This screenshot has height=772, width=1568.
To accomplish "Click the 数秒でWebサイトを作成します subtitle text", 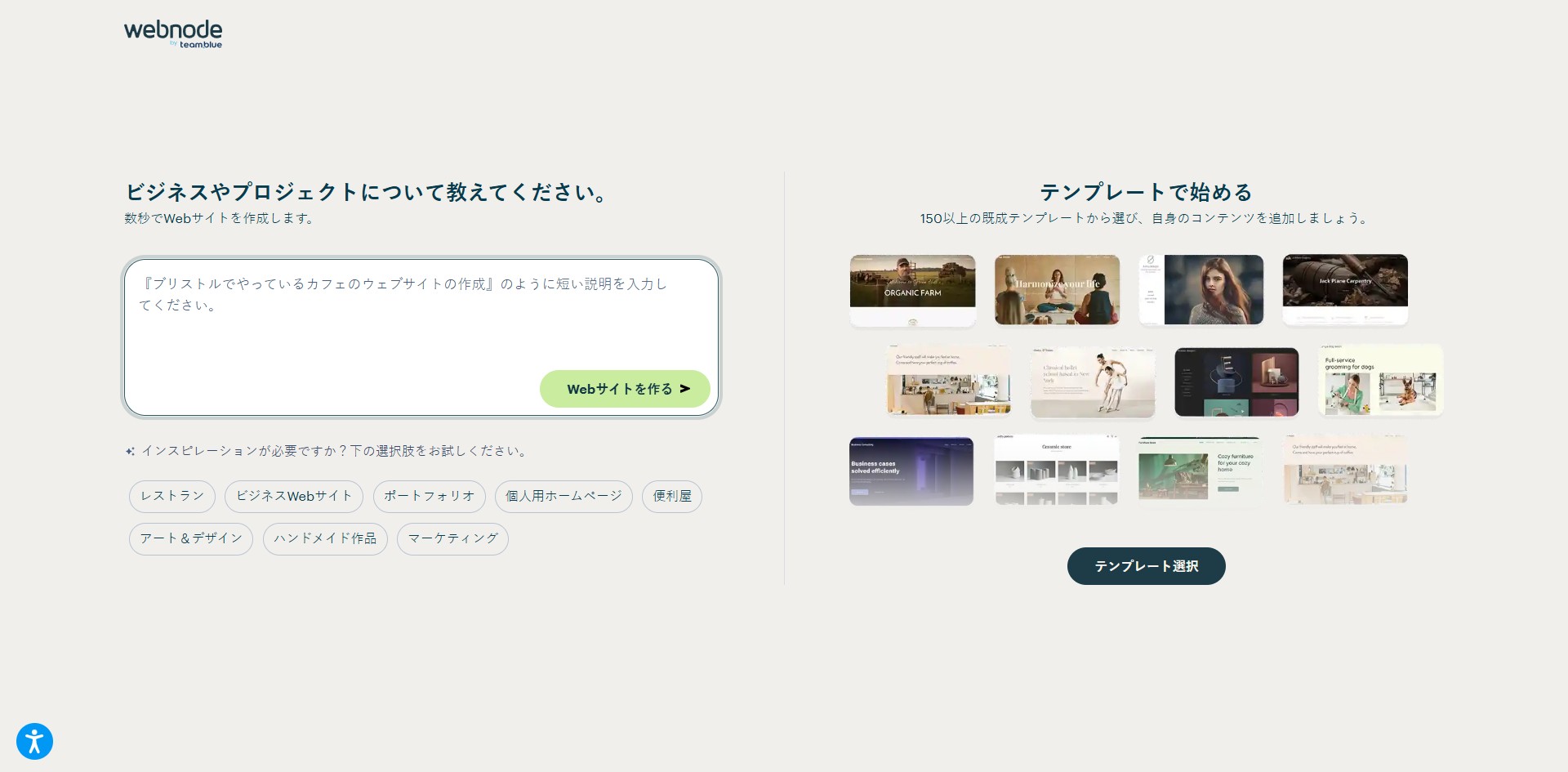I will (x=220, y=218).
